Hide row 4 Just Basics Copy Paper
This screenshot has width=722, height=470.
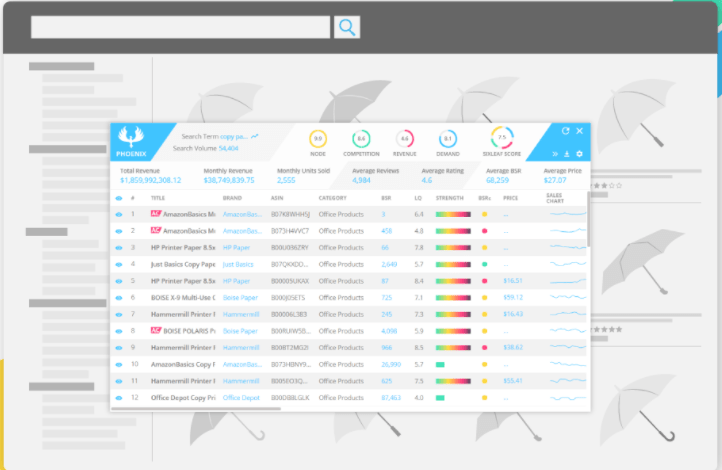(119, 265)
